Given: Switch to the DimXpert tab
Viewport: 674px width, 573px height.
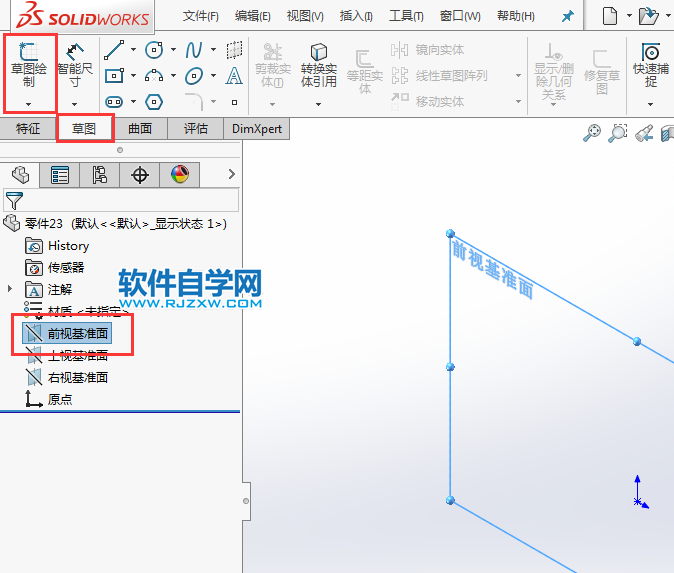Looking at the screenshot, I should coord(257,129).
